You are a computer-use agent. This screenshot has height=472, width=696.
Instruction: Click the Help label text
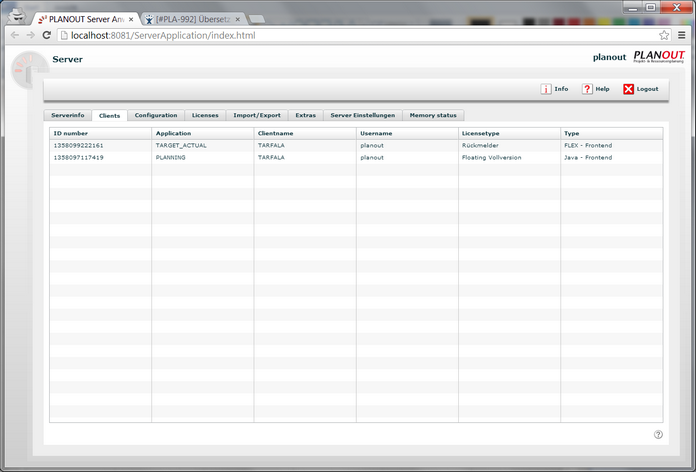(602, 89)
